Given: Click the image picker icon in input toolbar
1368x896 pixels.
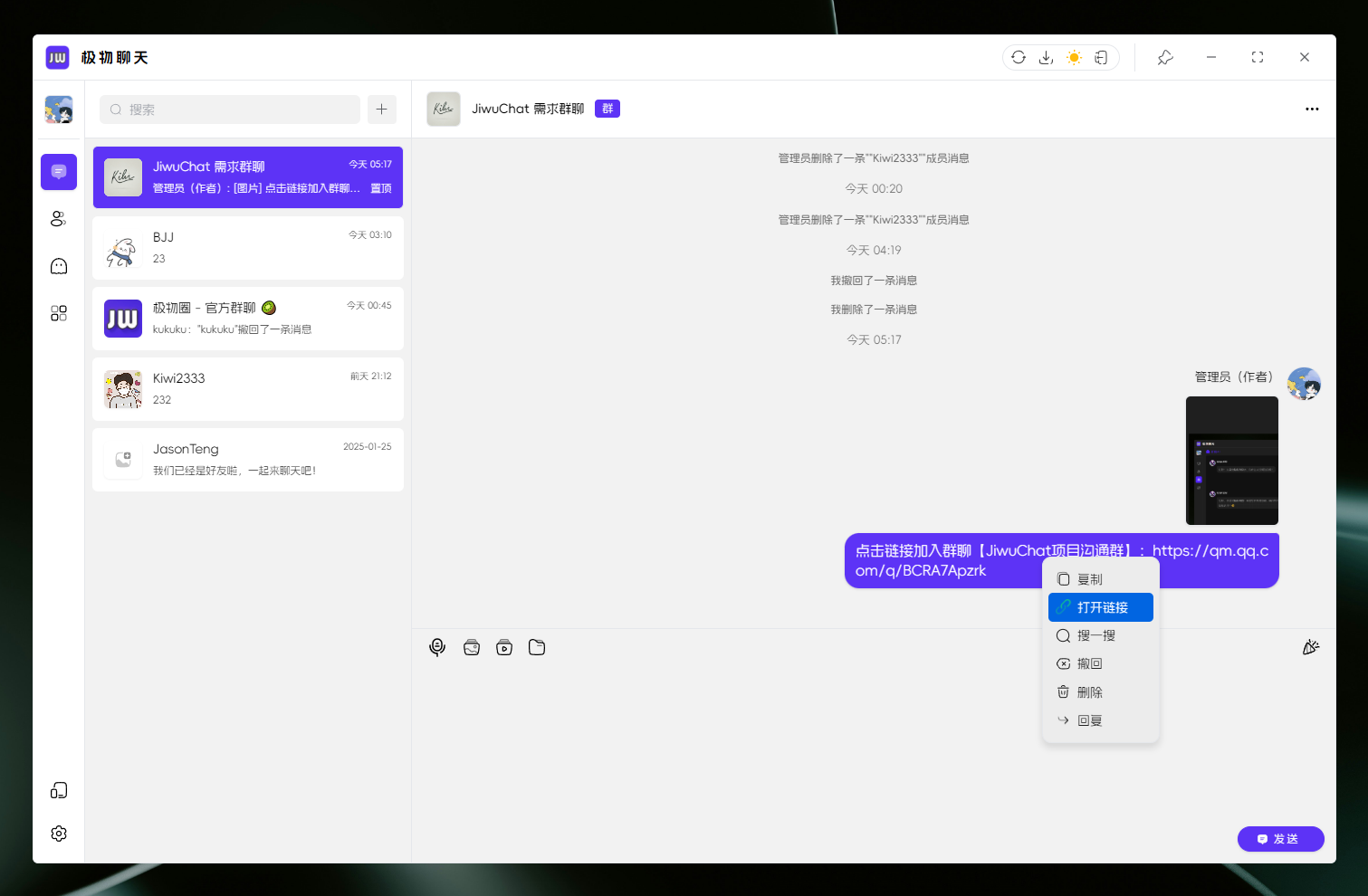Looking at the screenshot, I should 472,647.
